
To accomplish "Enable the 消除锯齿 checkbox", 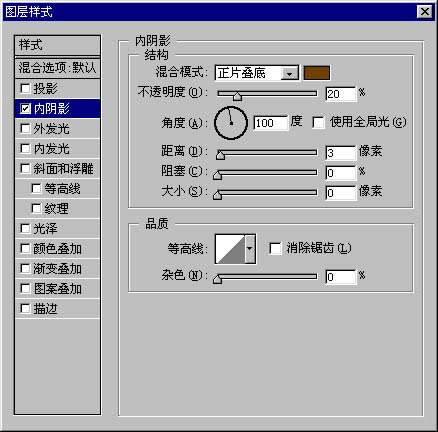I will [275, 249].
